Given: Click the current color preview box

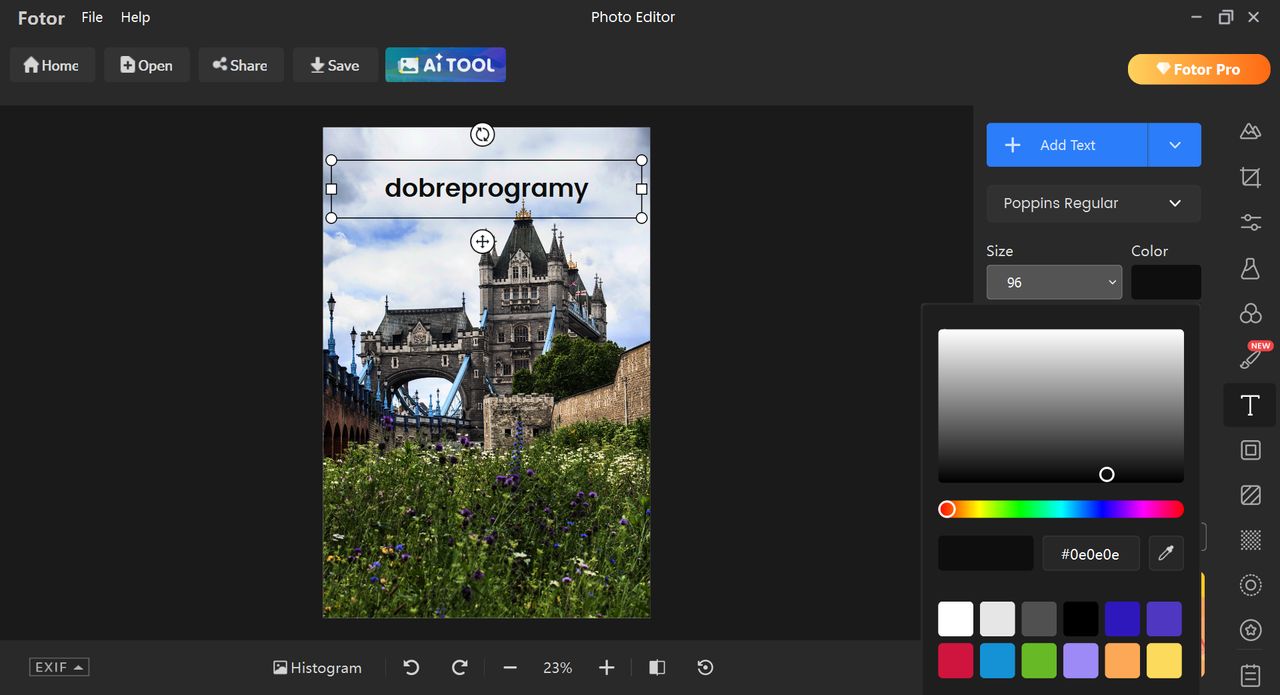Looking at the screenshot, I should [x=985, y=553].
